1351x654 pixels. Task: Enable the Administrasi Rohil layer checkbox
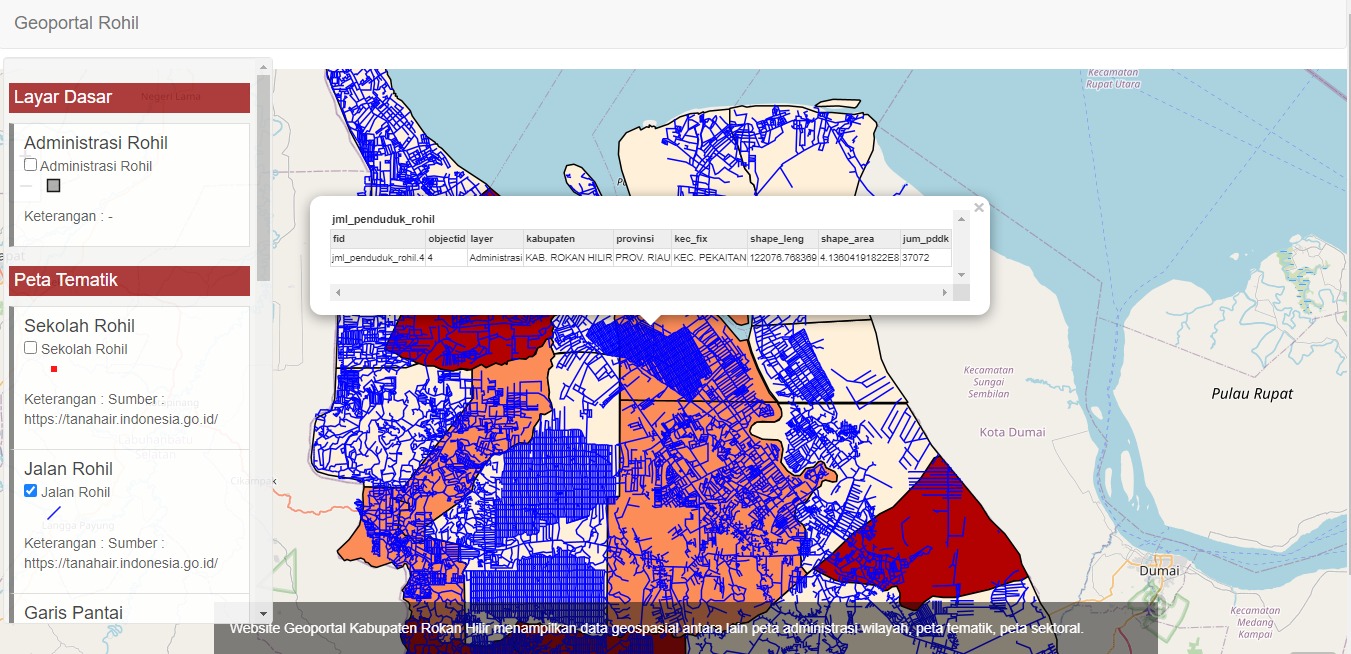(31, 165)
